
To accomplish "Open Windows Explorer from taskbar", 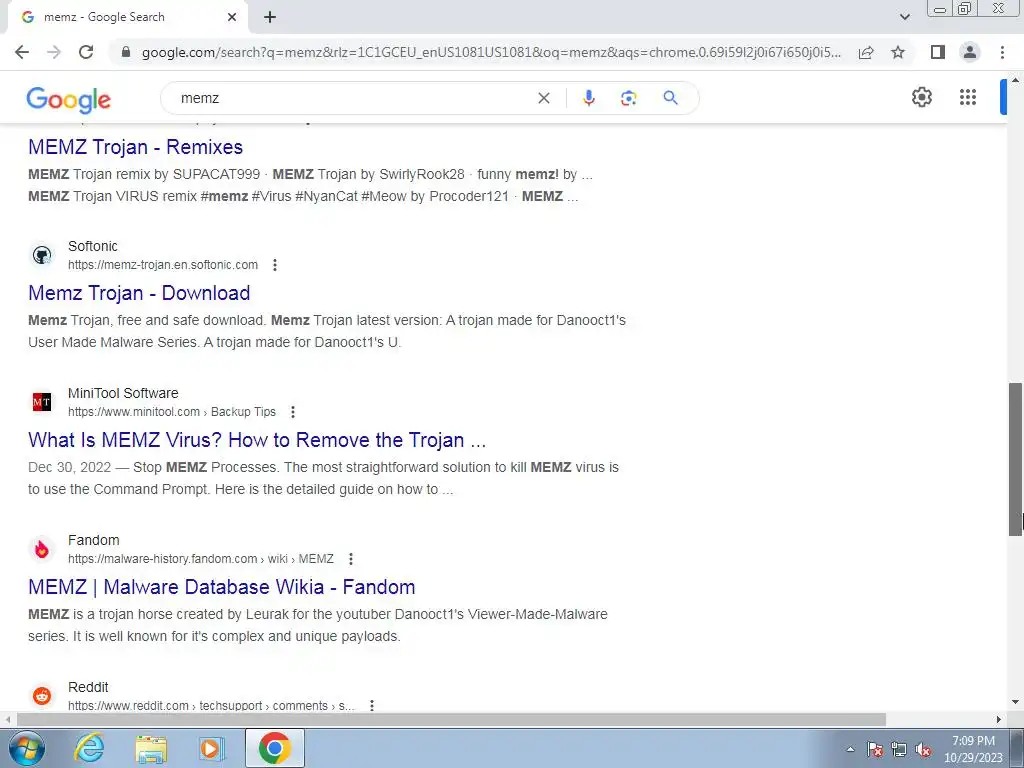I will pyautogui.click(x=151, y=748).
